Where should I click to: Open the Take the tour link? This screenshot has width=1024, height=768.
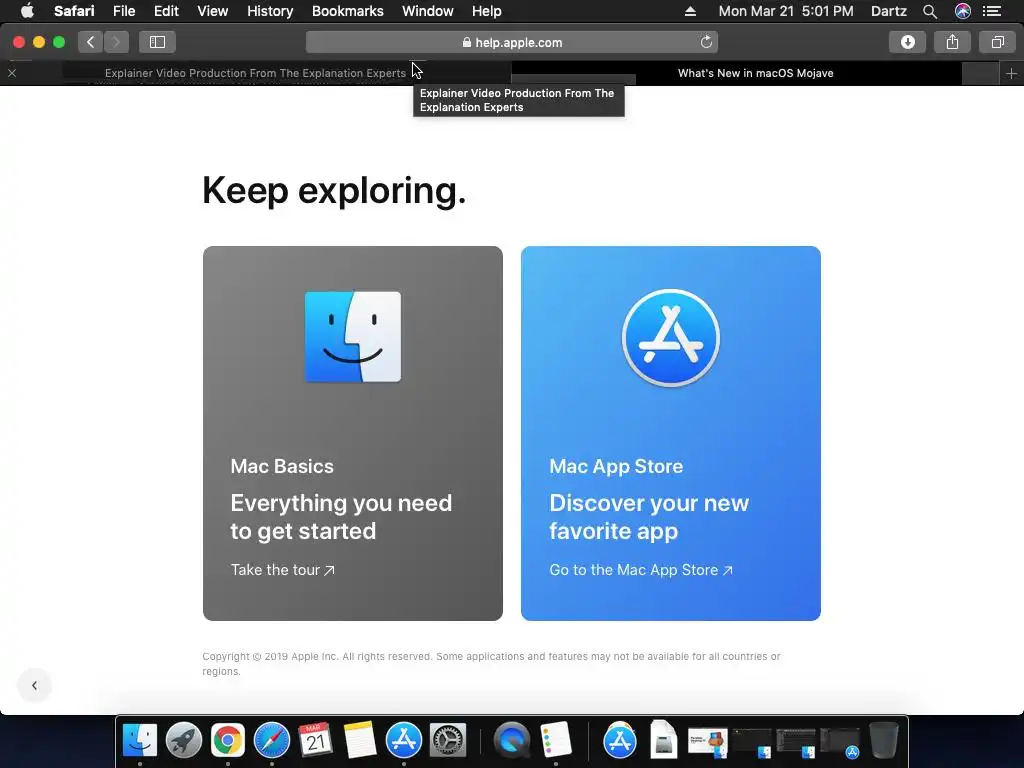(x=282, y=570)
